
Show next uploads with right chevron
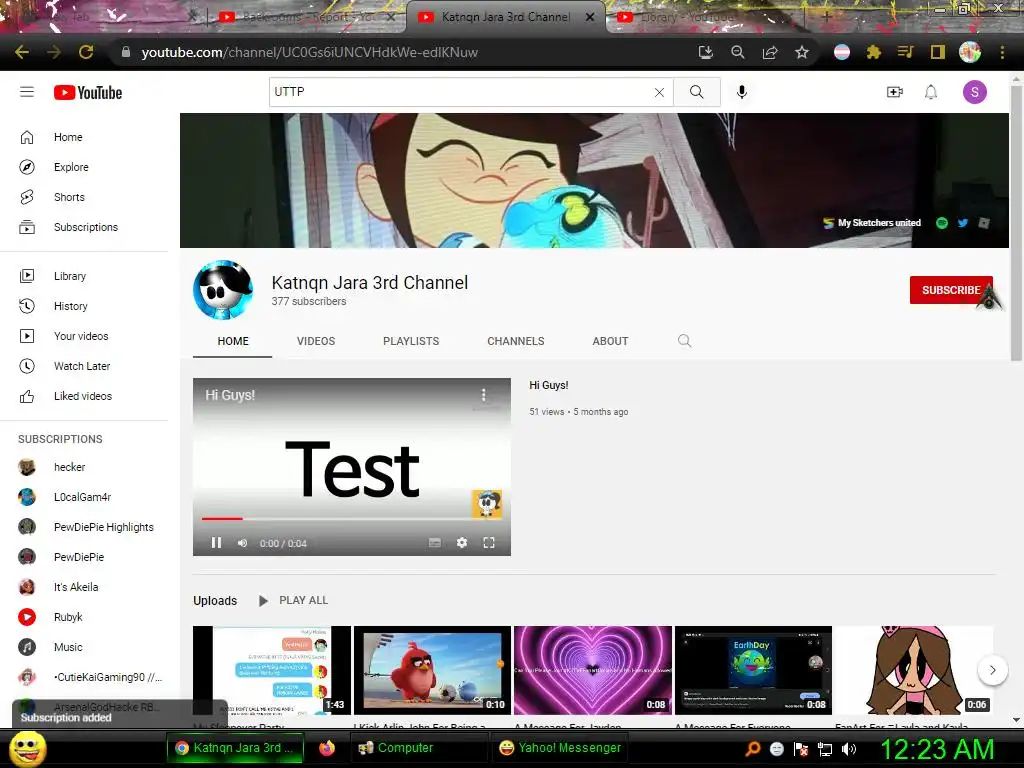[x=993, y=670]
